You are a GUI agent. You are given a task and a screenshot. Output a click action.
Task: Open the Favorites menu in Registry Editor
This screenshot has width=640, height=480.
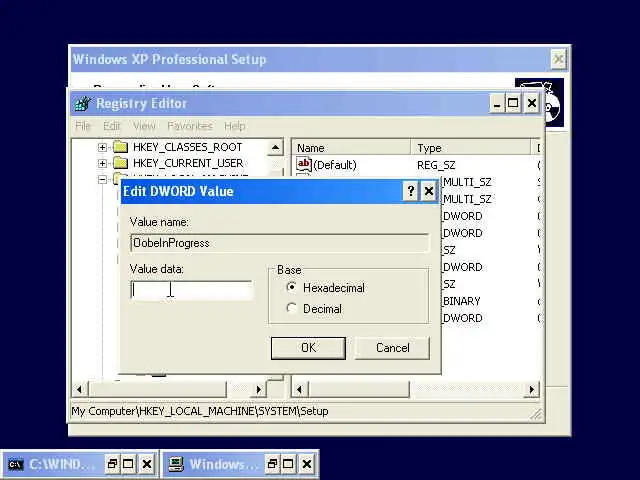tap(190, 126)
